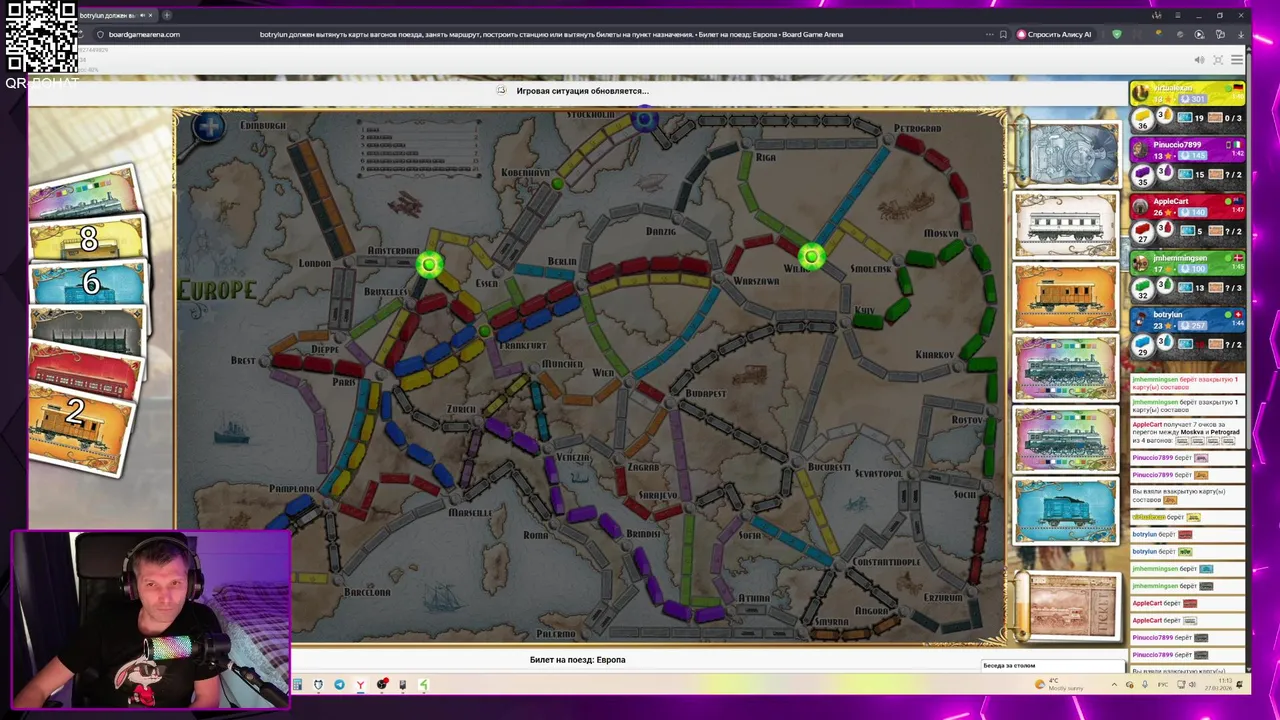1280x720 pixels.
Task: Open the Board Game Arena hamburger menu
Action: [1237, 60]
